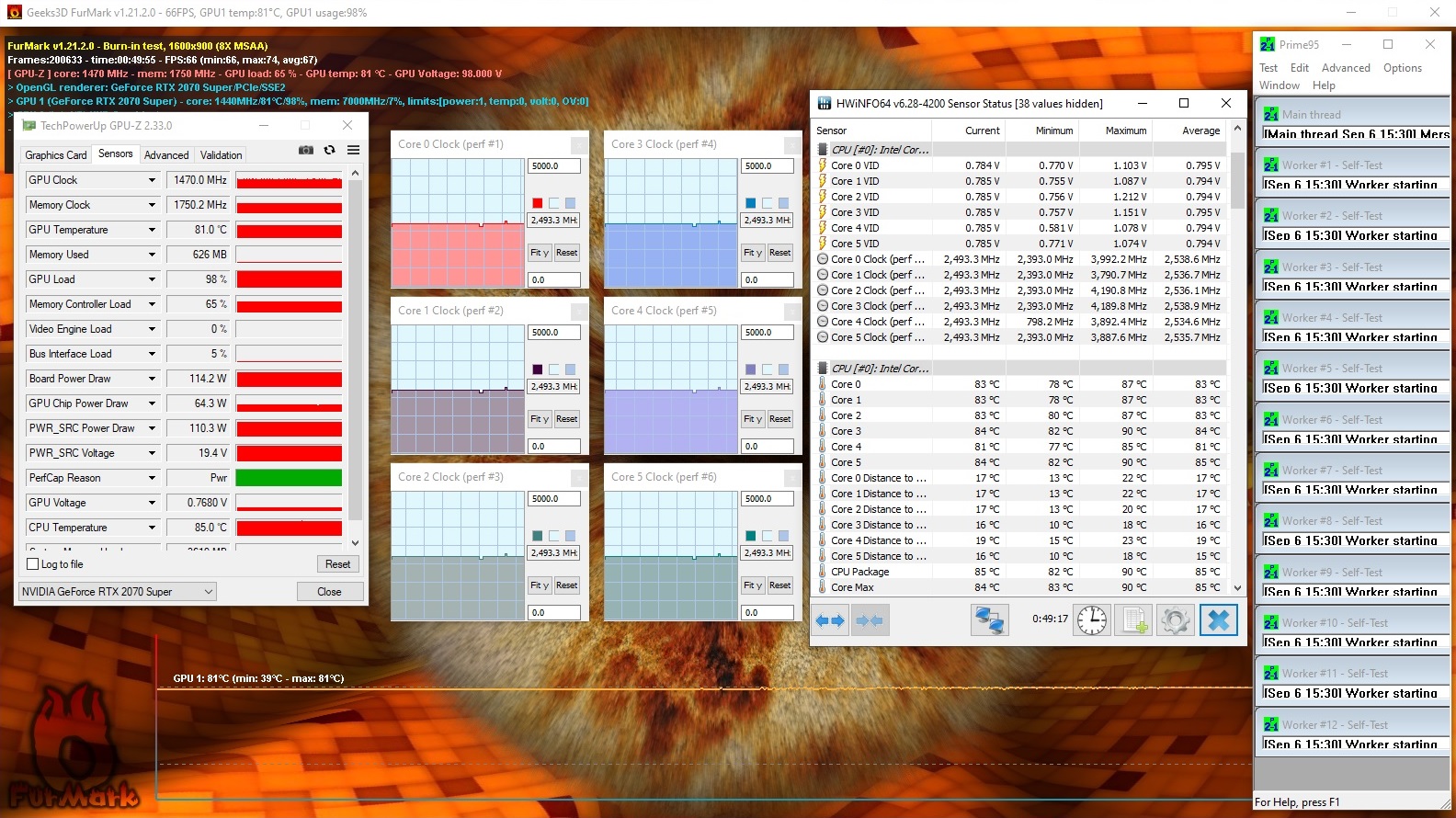The width and height of the screenshot is (1456, 818).
Task: Click Fit y in Core 0 Clock graph
Action: (x=540, y=253)
